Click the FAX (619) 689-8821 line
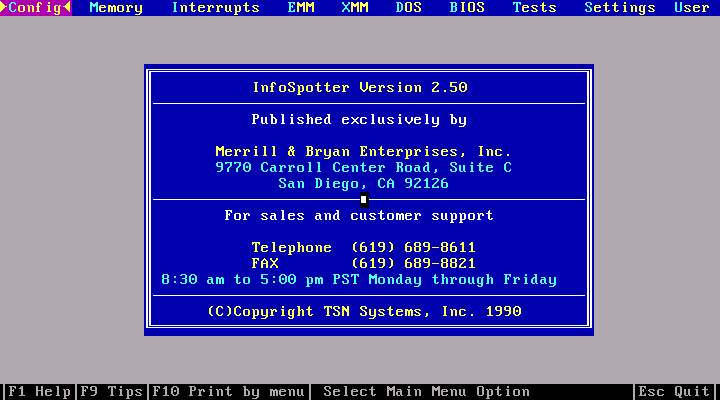Screen dimensions: 720x400 point(363,264)
